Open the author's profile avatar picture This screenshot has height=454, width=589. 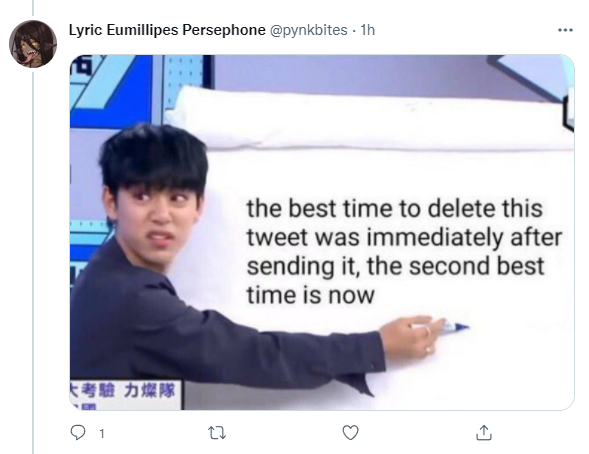33,44
